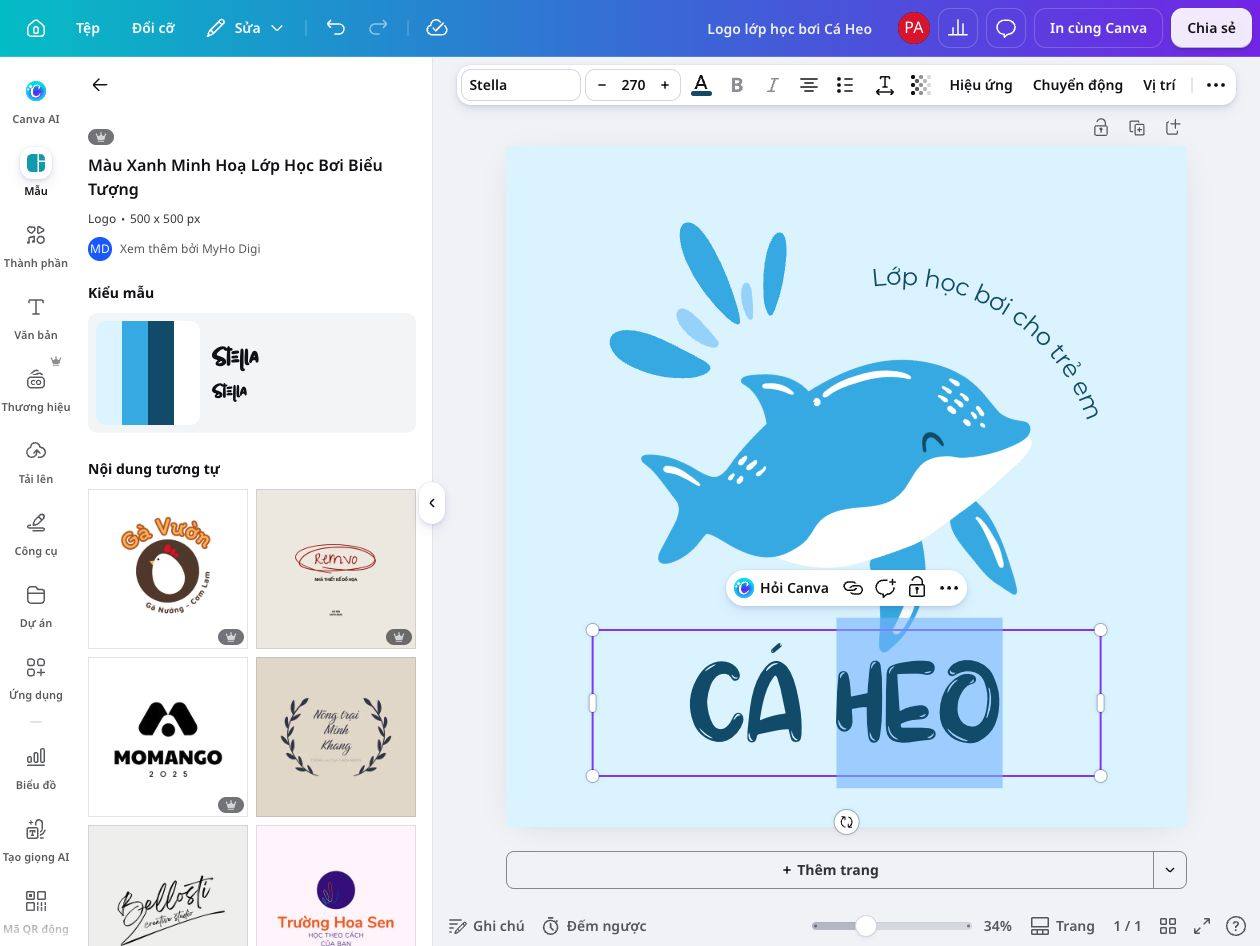Click the Chia sẻ share button
This screenshot has height=946, width=1260.
[1211, 28]
